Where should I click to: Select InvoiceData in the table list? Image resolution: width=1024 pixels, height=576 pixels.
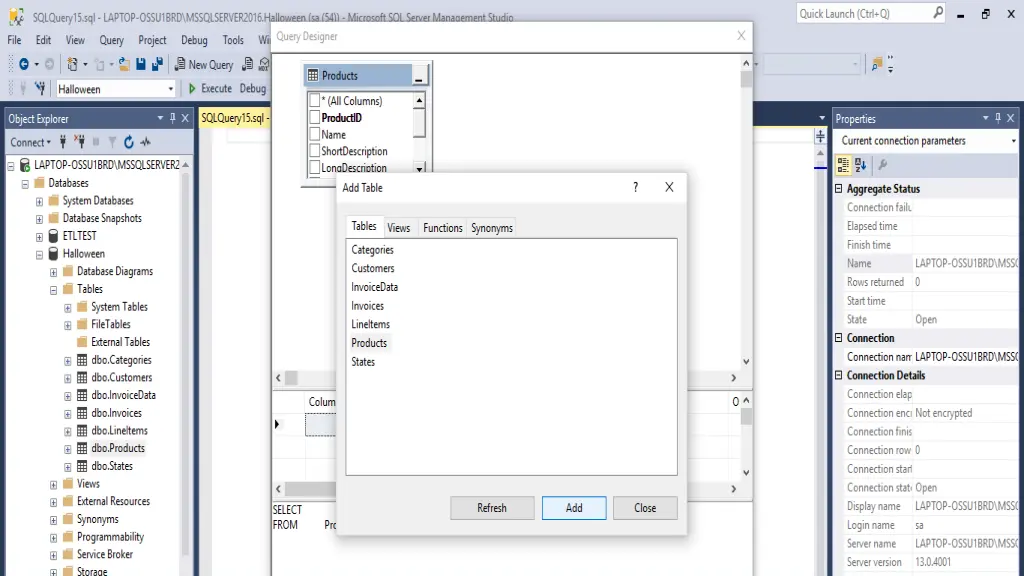click(x=374, y=287)
